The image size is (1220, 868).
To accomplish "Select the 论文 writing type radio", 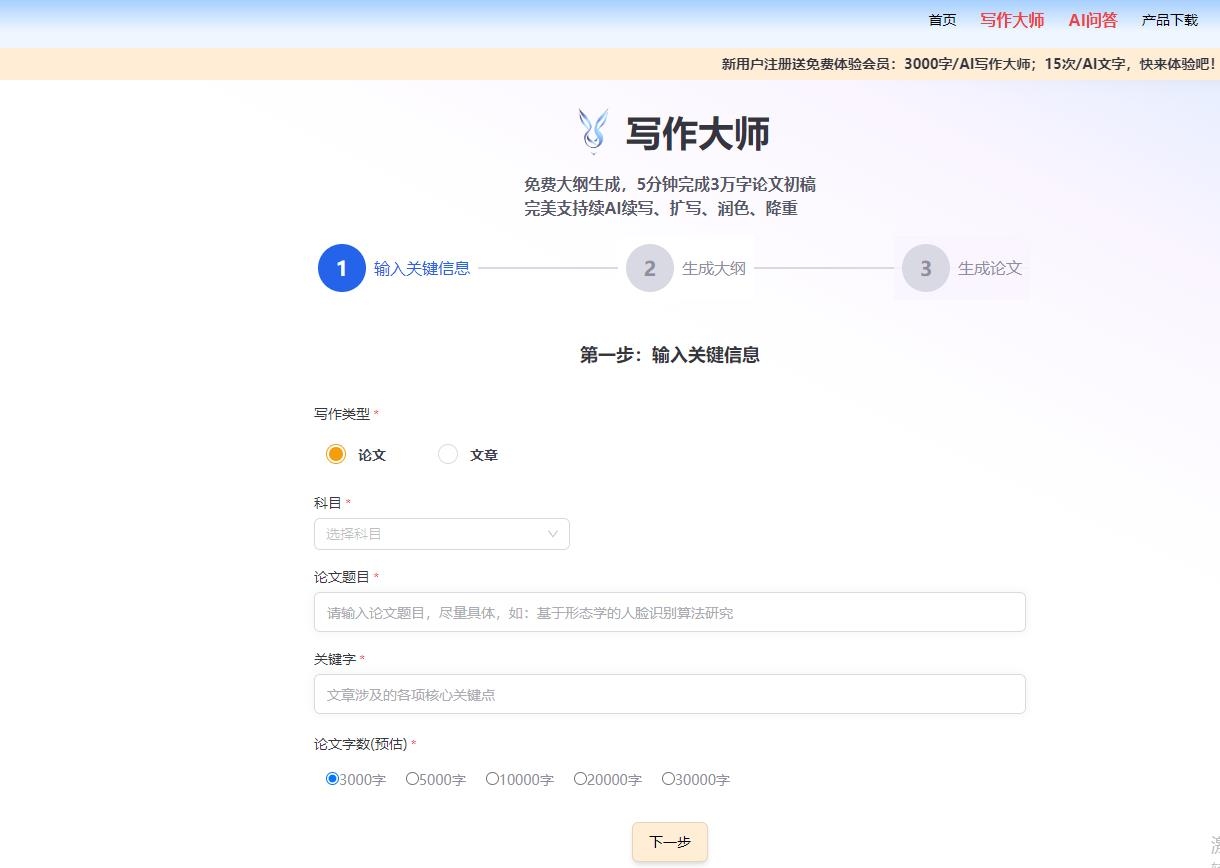I will point(336,454).
